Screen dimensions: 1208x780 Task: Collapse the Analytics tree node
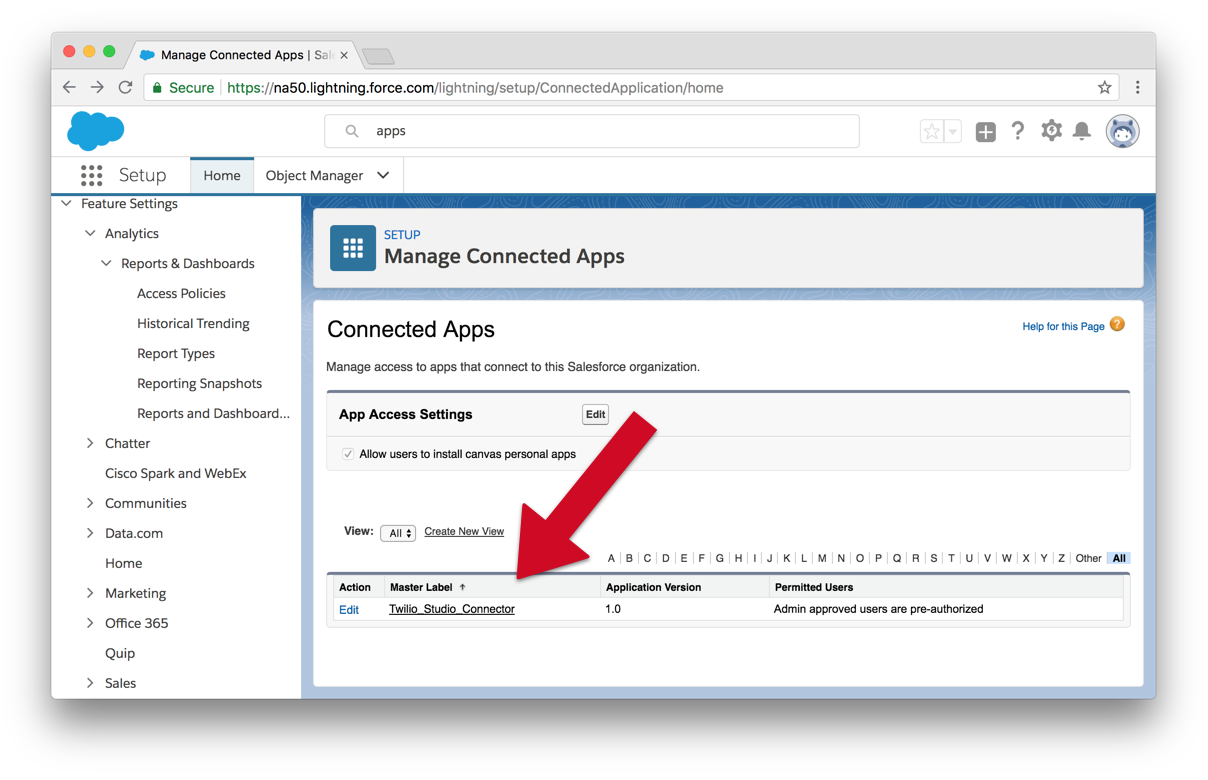pyautogui.click(x=90, y=234)
